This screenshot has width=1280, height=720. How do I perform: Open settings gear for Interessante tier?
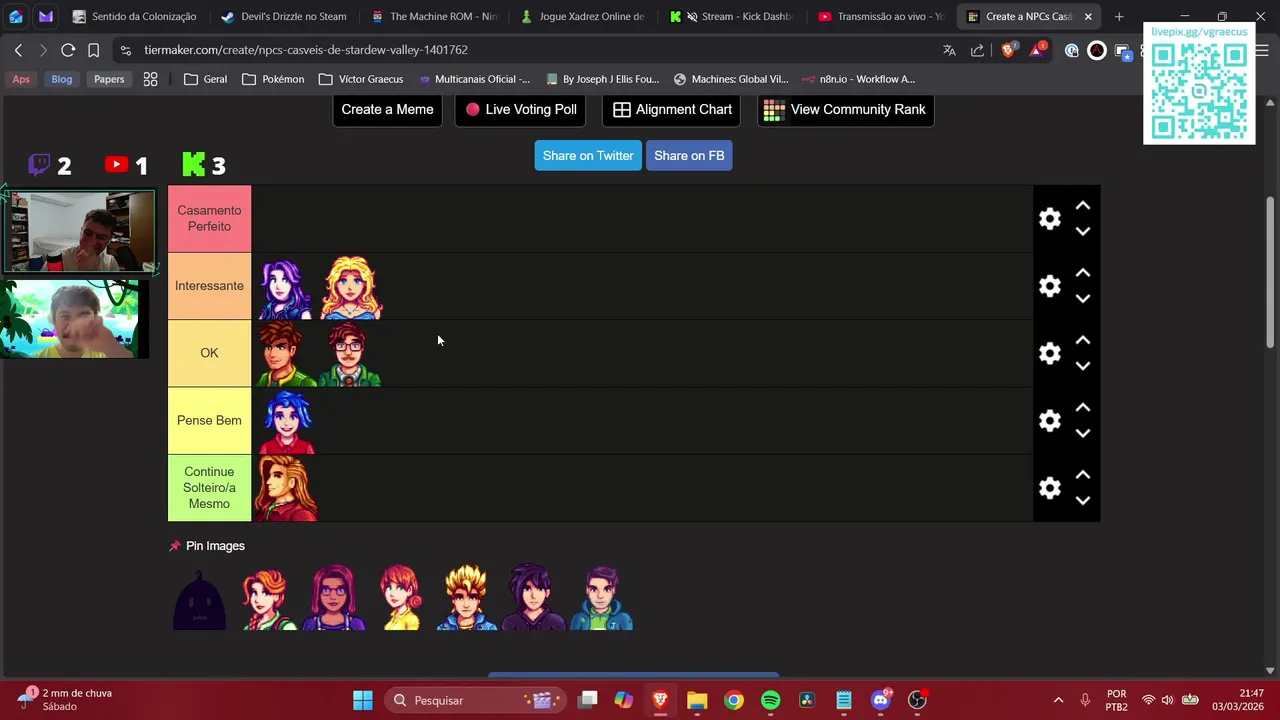point(1049,286)
